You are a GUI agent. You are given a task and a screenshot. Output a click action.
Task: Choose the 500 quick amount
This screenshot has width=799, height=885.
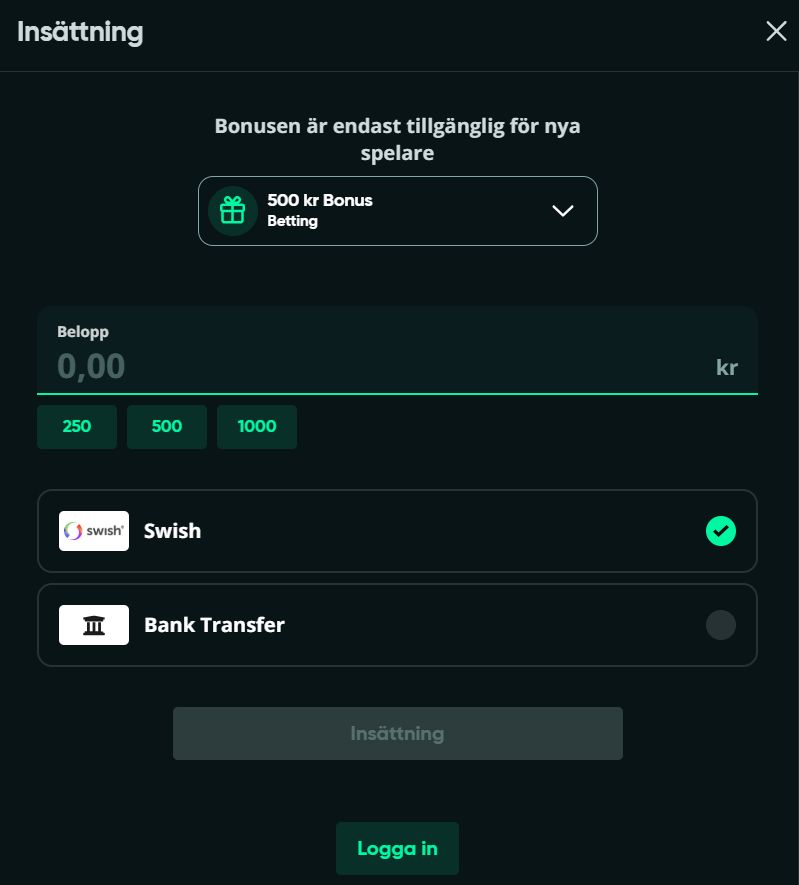pos(166,427)
